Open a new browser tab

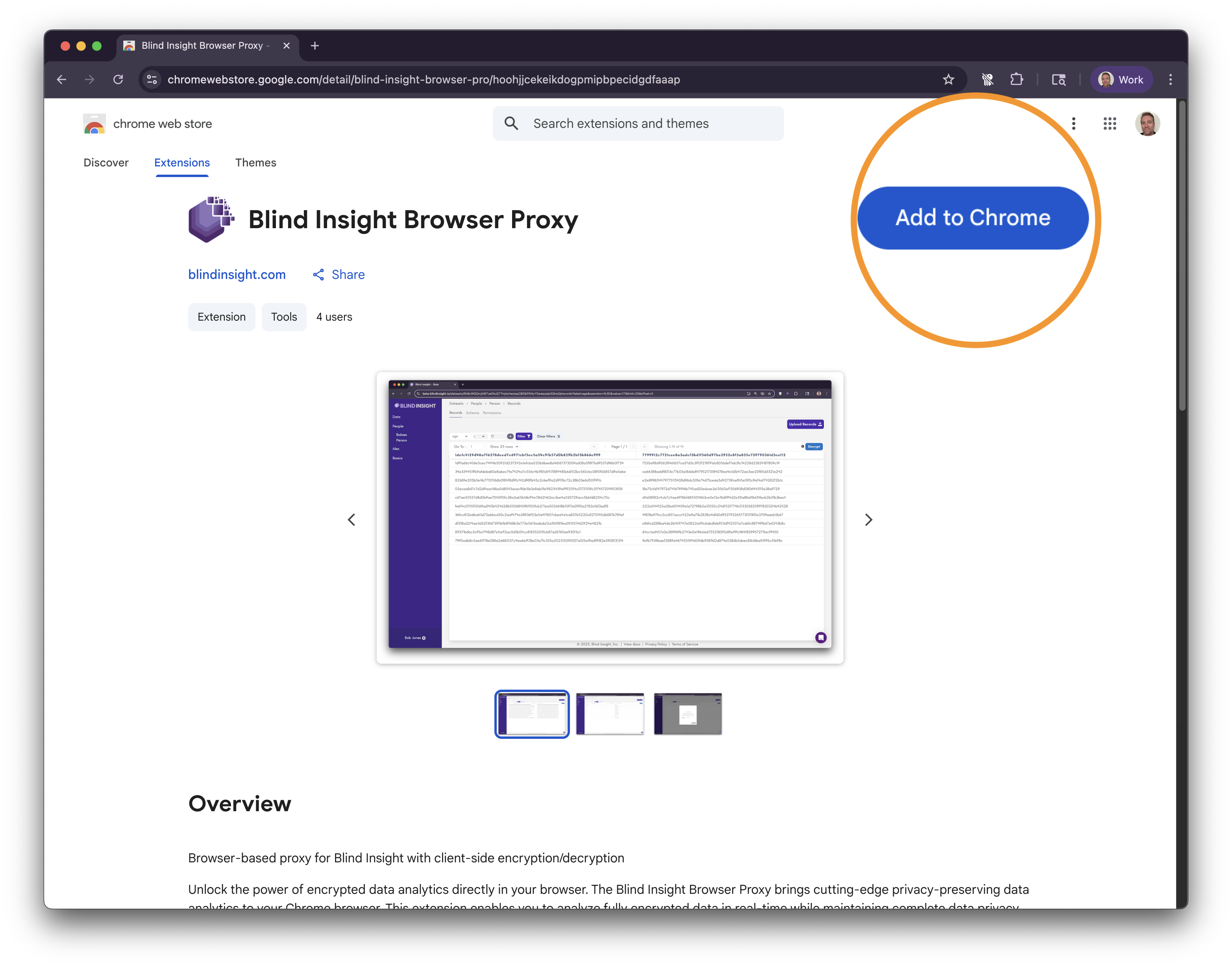(x=315, y=46)
